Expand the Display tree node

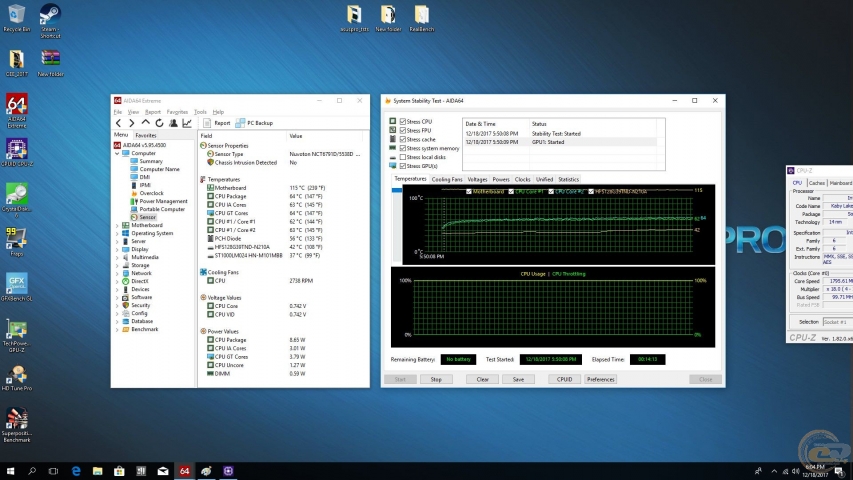pyautogui.click(x=117, y=249)
